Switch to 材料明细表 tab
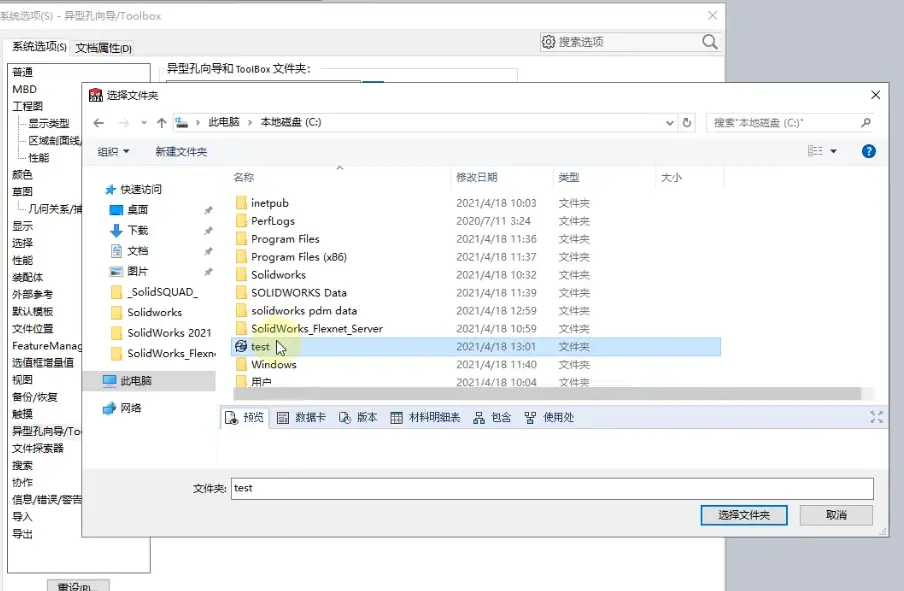 pyautogui.click(x=425, y=417)
